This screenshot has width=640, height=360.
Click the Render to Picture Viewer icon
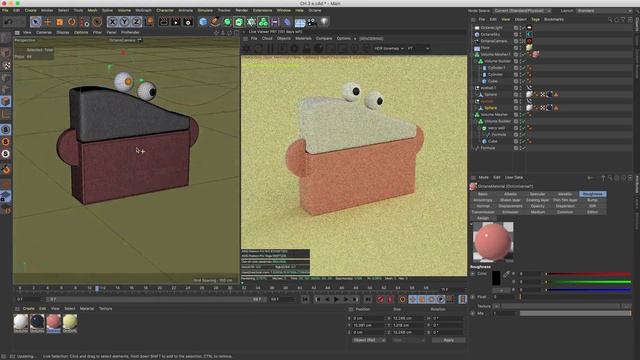(176, 22)
